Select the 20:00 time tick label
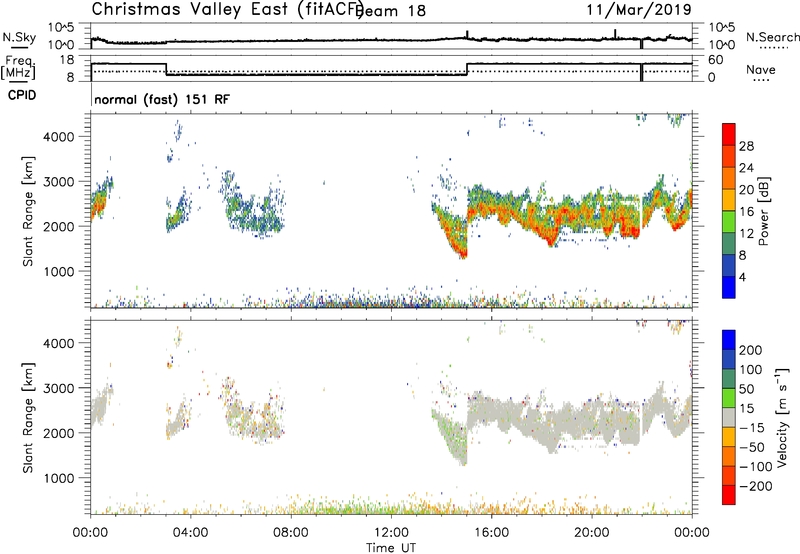The height and width of the screenshot is (554, 800). [x=591, y=533]
